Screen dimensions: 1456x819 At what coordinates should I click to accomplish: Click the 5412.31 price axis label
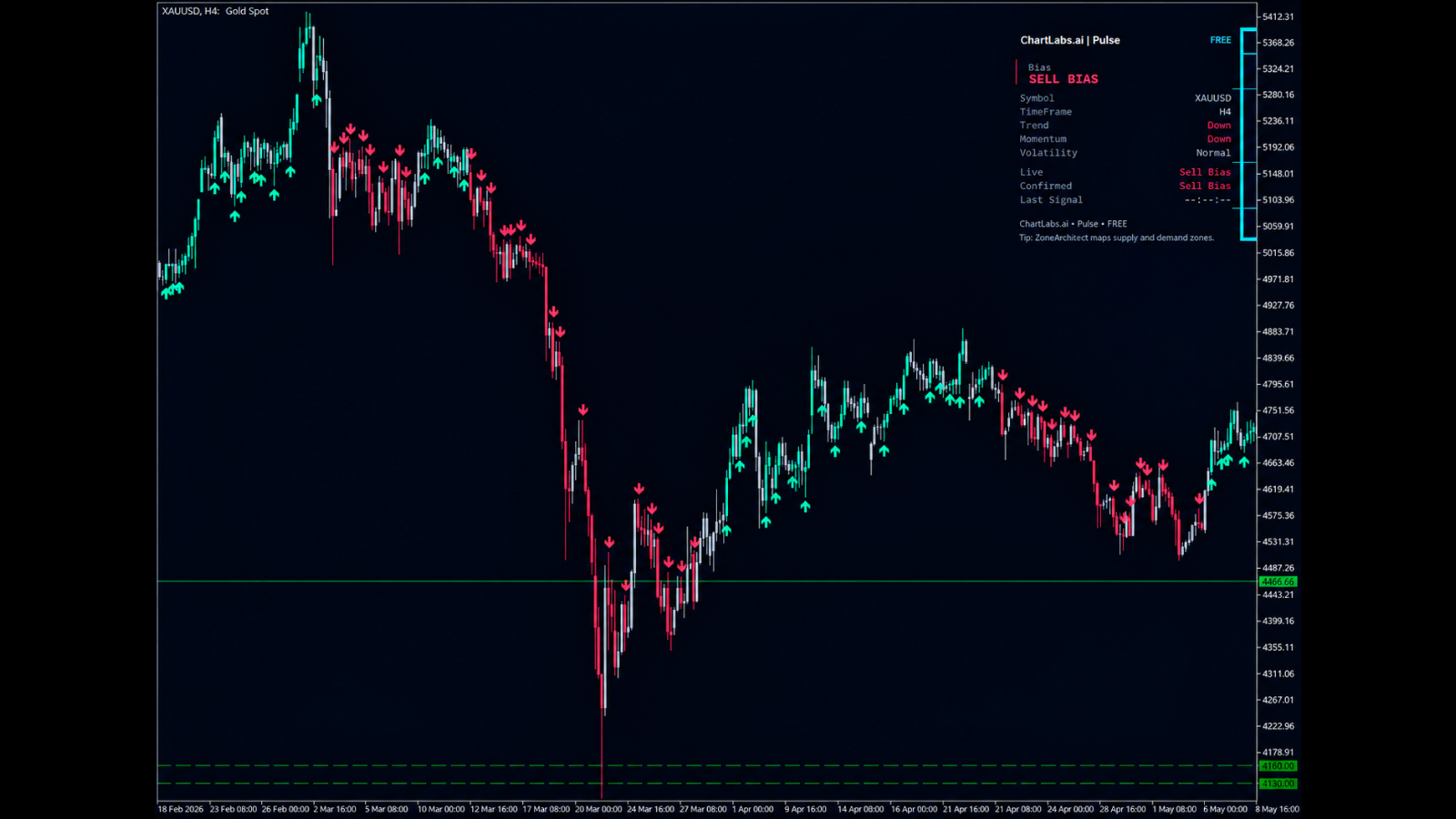pos(1278,16)
